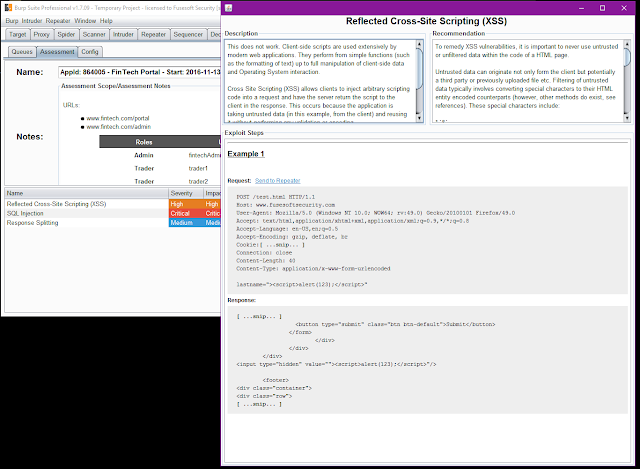The image size is (640, 469).
Task: Select the Assessment sub-tab
Action: [57, 52]
